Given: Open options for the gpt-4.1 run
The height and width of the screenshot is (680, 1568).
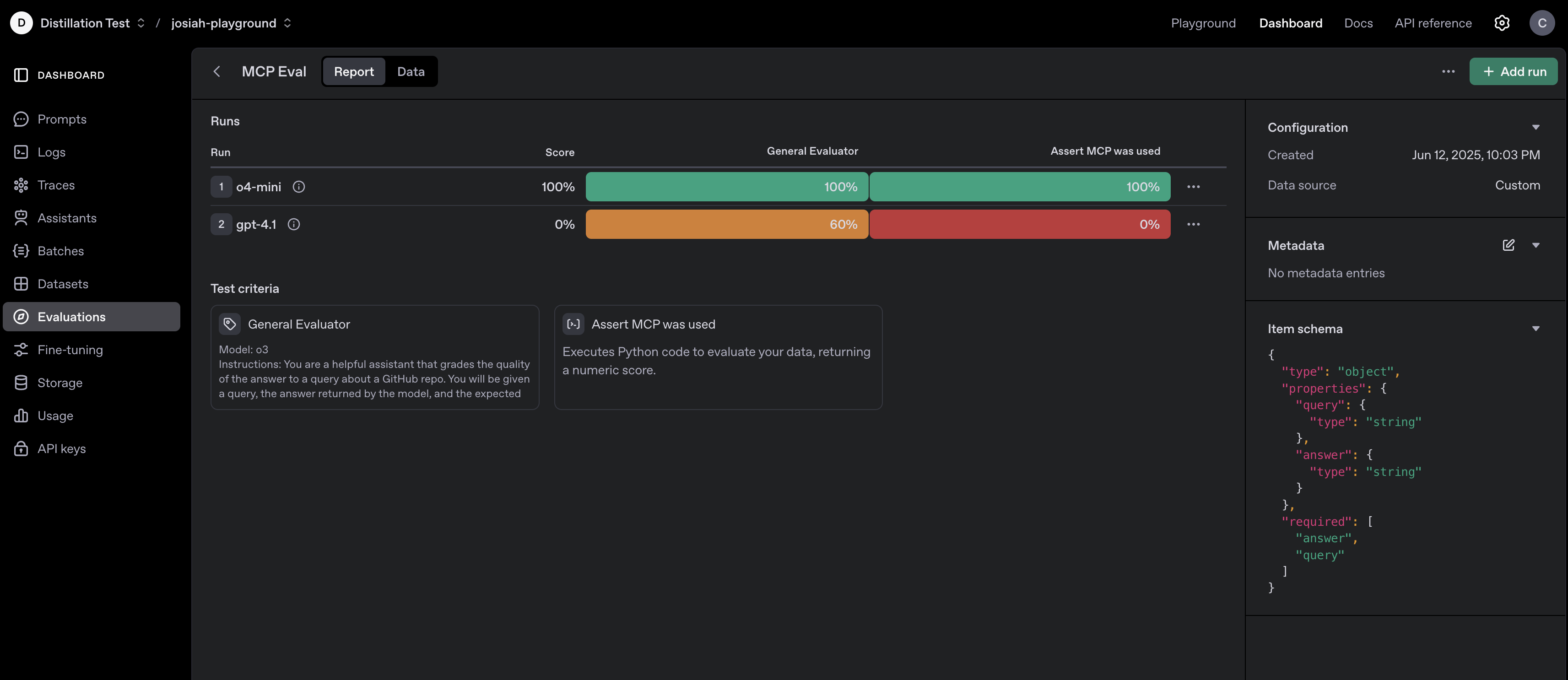Looking at the screenshot, I should pos(1193,224).
